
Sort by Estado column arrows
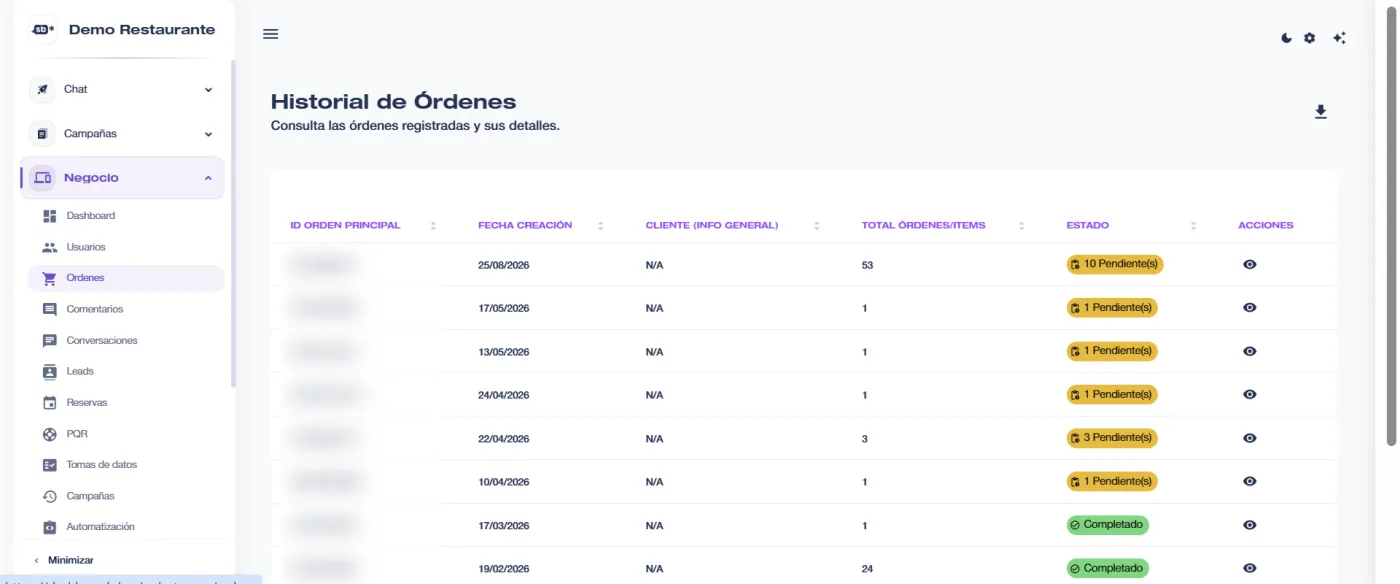(x=1193, y=226)
